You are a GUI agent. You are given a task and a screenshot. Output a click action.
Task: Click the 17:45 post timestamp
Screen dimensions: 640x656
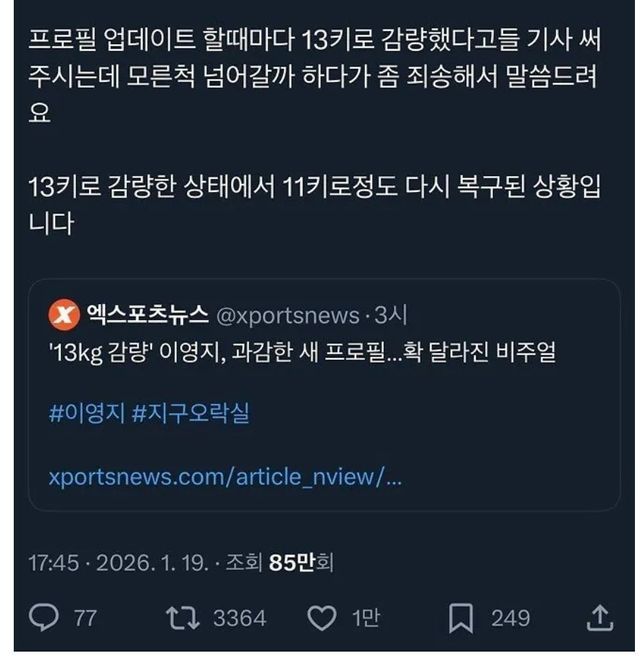[x=55, y=563]
